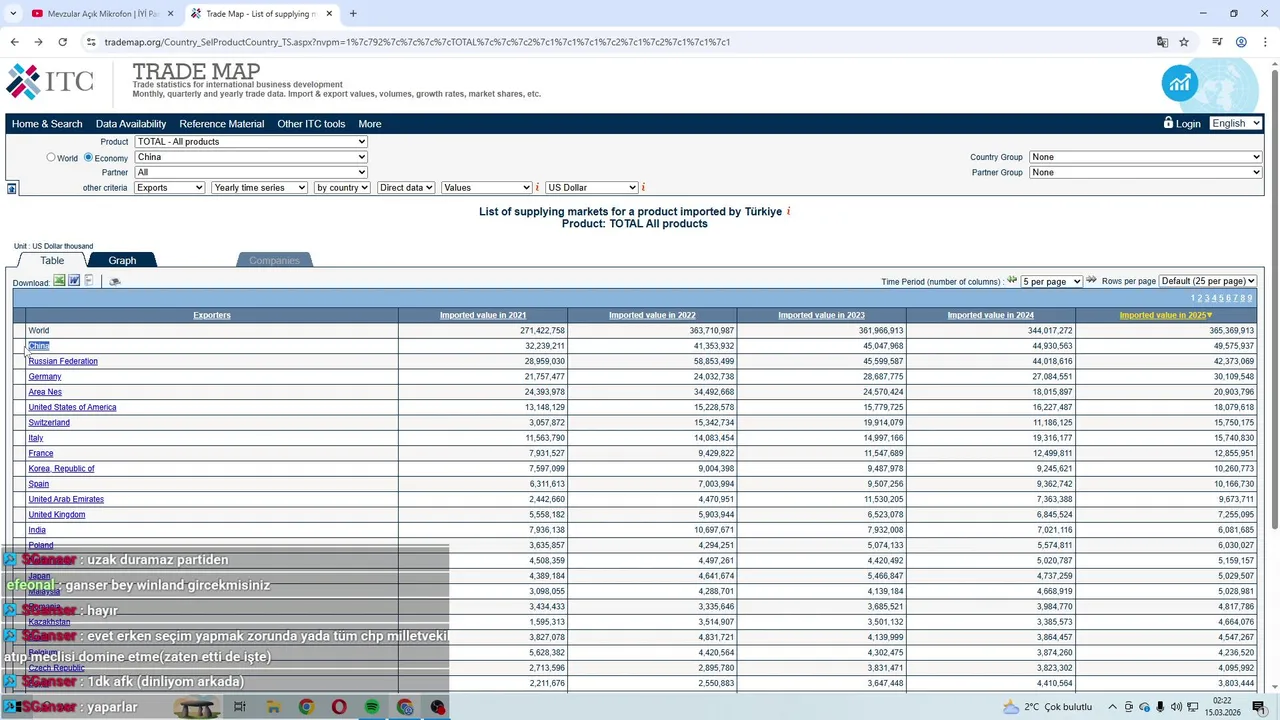Image resolution: width=1280 pixels, height=720 pixels.
Task: Open the US Dollar currency dropdown
Action: 592,188
